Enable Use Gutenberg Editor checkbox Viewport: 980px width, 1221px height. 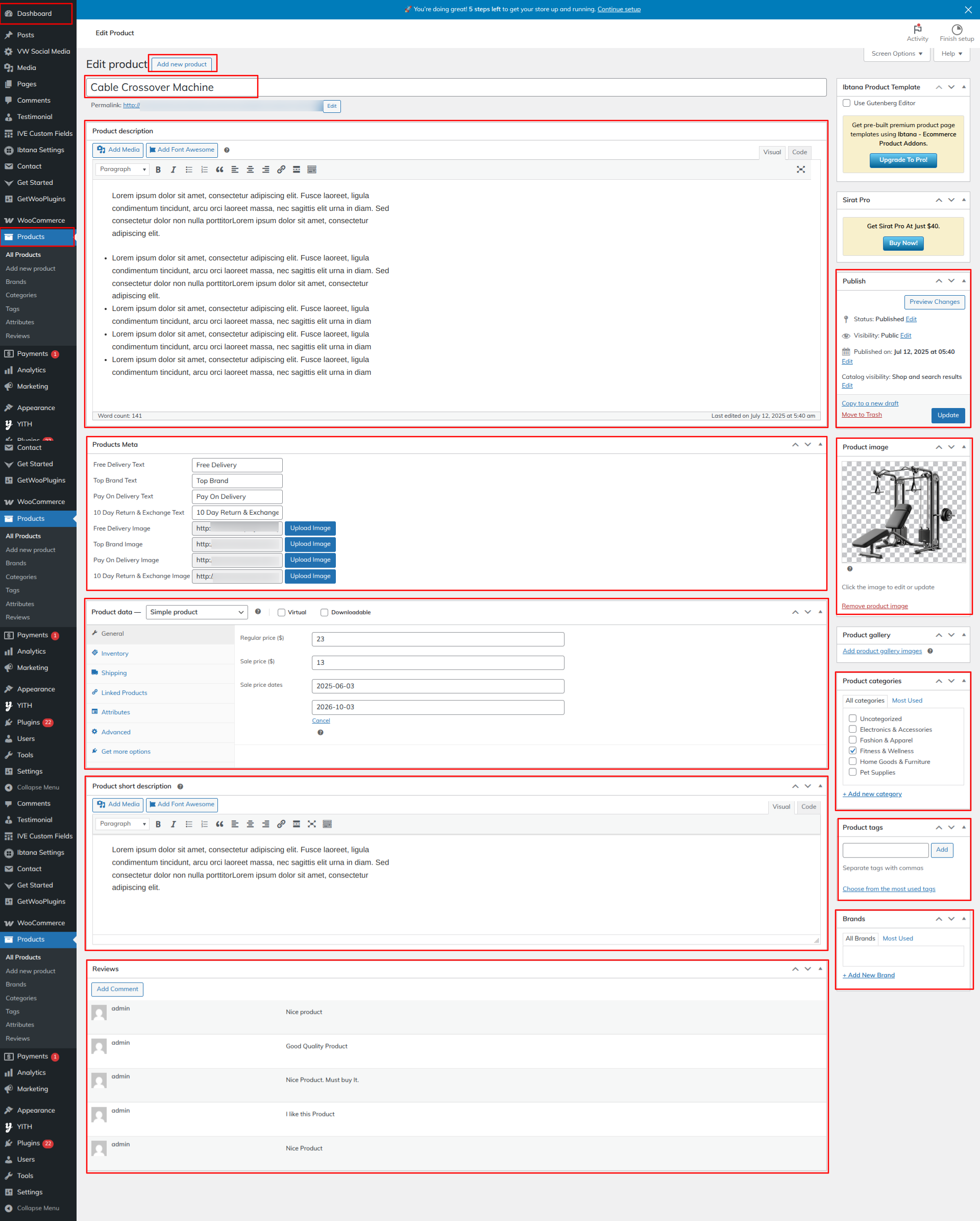846,103
